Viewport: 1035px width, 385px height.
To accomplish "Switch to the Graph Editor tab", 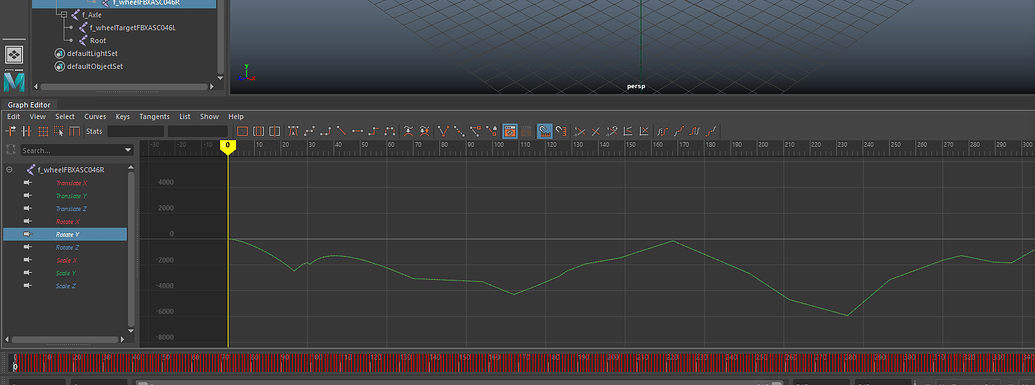I will click(x=29, y=104).
